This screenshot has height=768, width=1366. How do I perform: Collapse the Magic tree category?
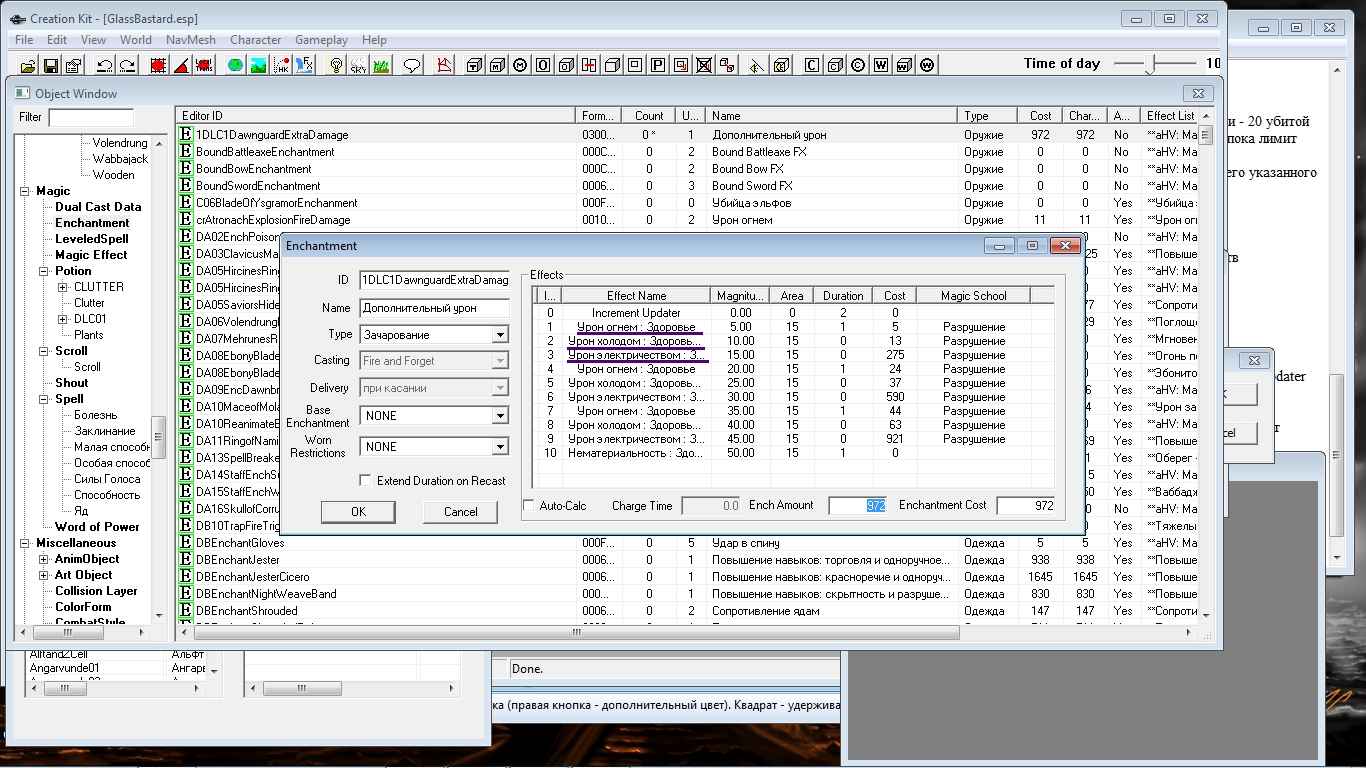[x=25, y=191]
